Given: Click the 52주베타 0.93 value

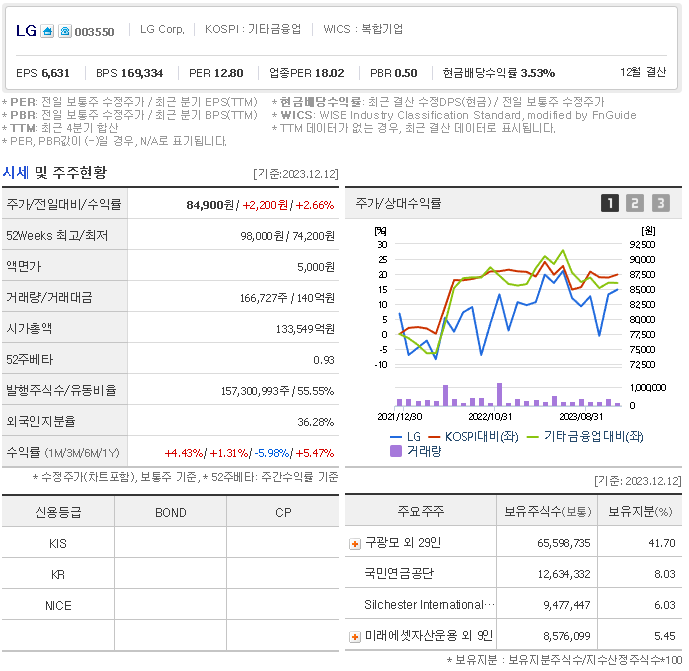Looking at the screenshot, I should [324, 360].
